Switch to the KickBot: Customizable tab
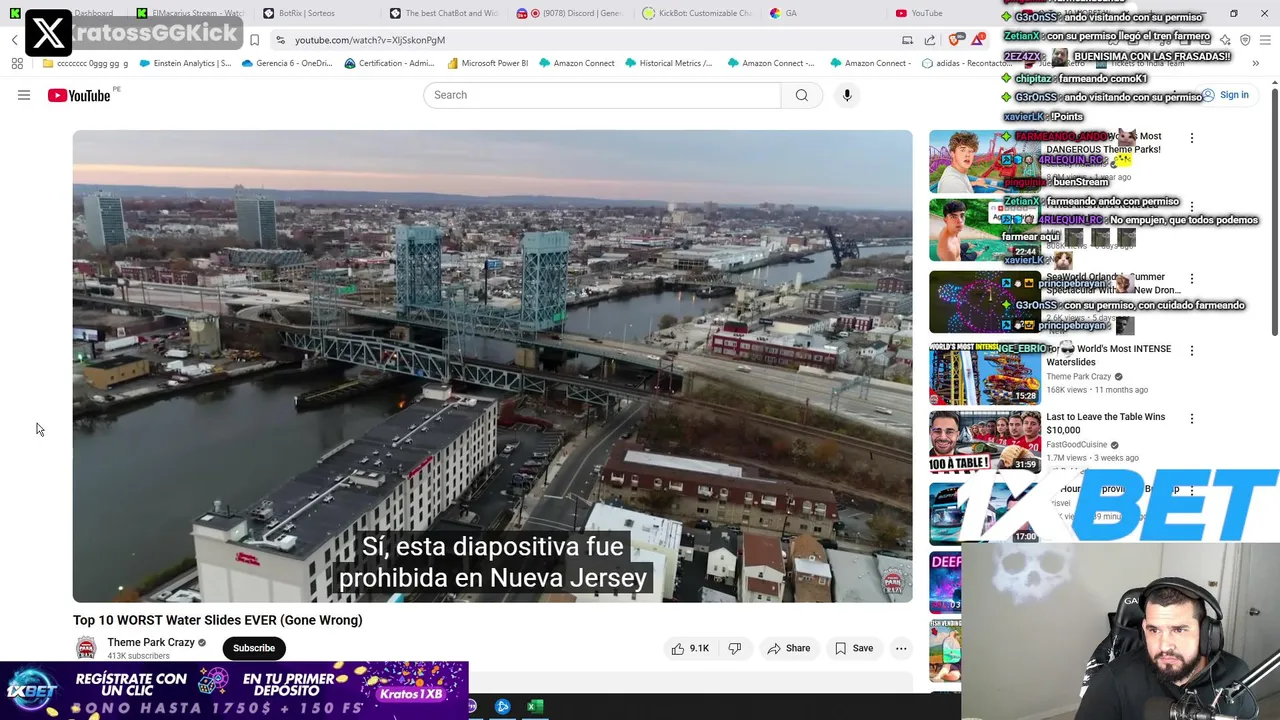This screenshot has width=1280, height=720. point(697,13)
